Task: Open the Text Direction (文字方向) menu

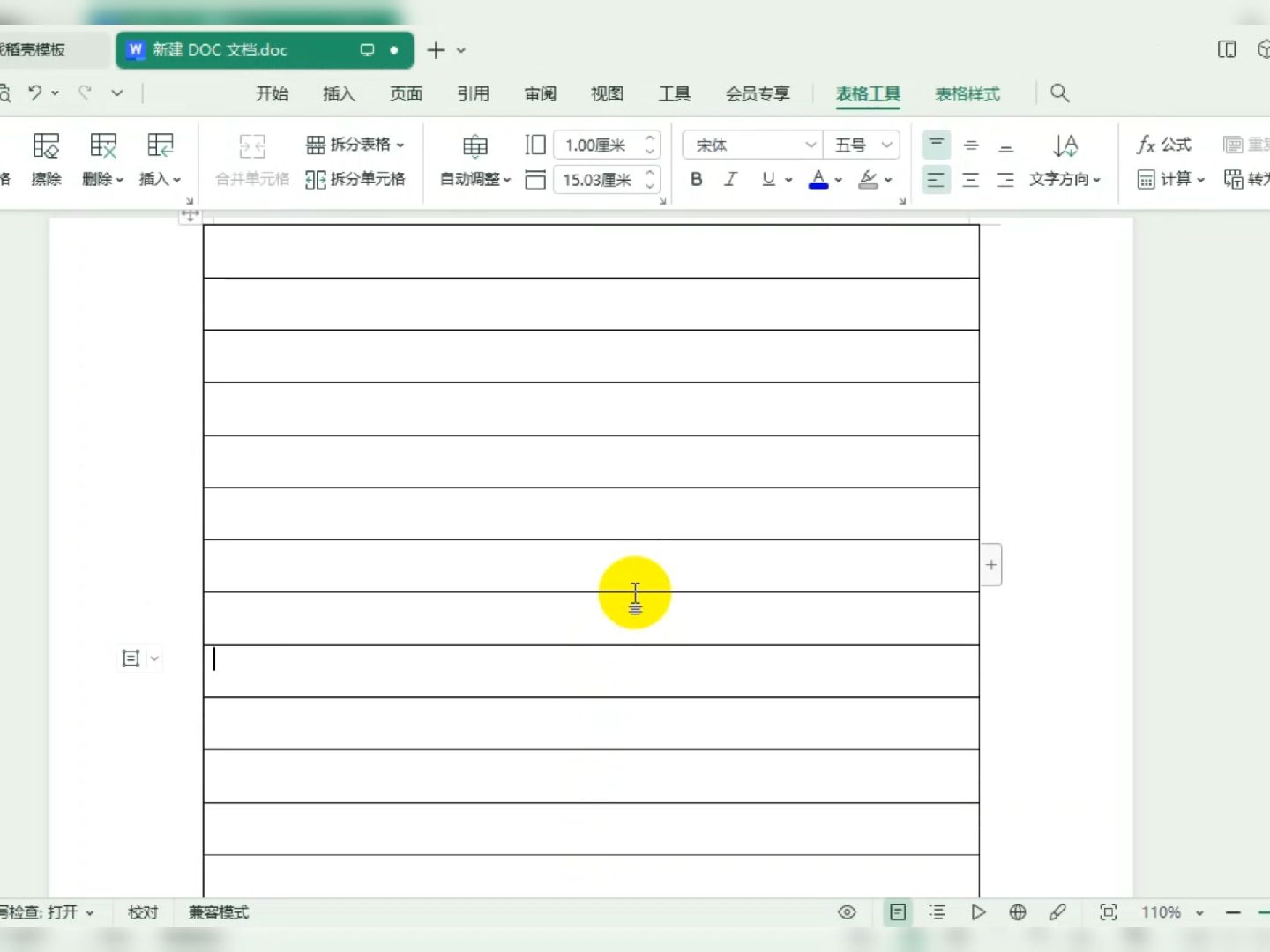Action: tap(1065, 160)
